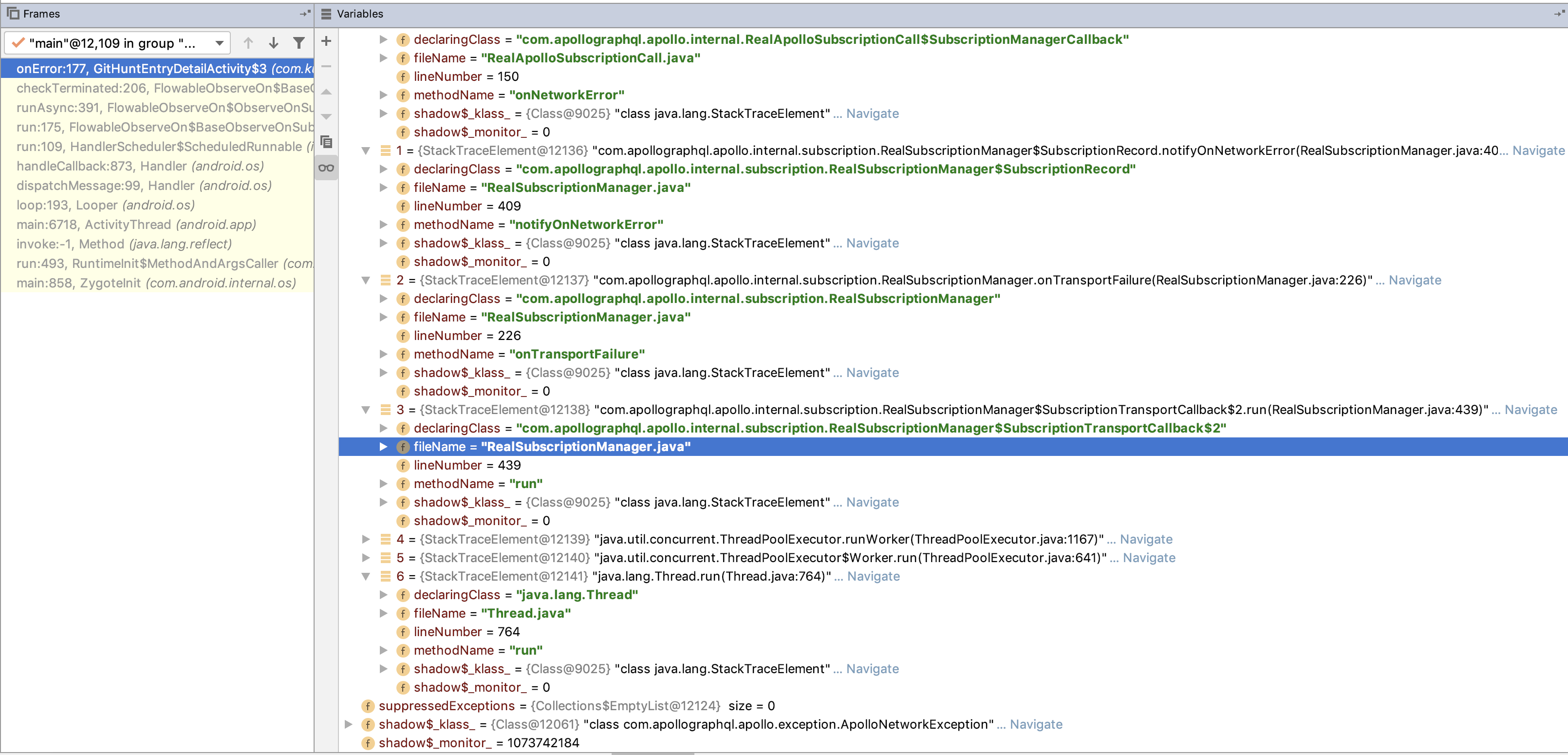
Task: Toggle the Show Watches glasses icon
Action: [x=326, y=168]
